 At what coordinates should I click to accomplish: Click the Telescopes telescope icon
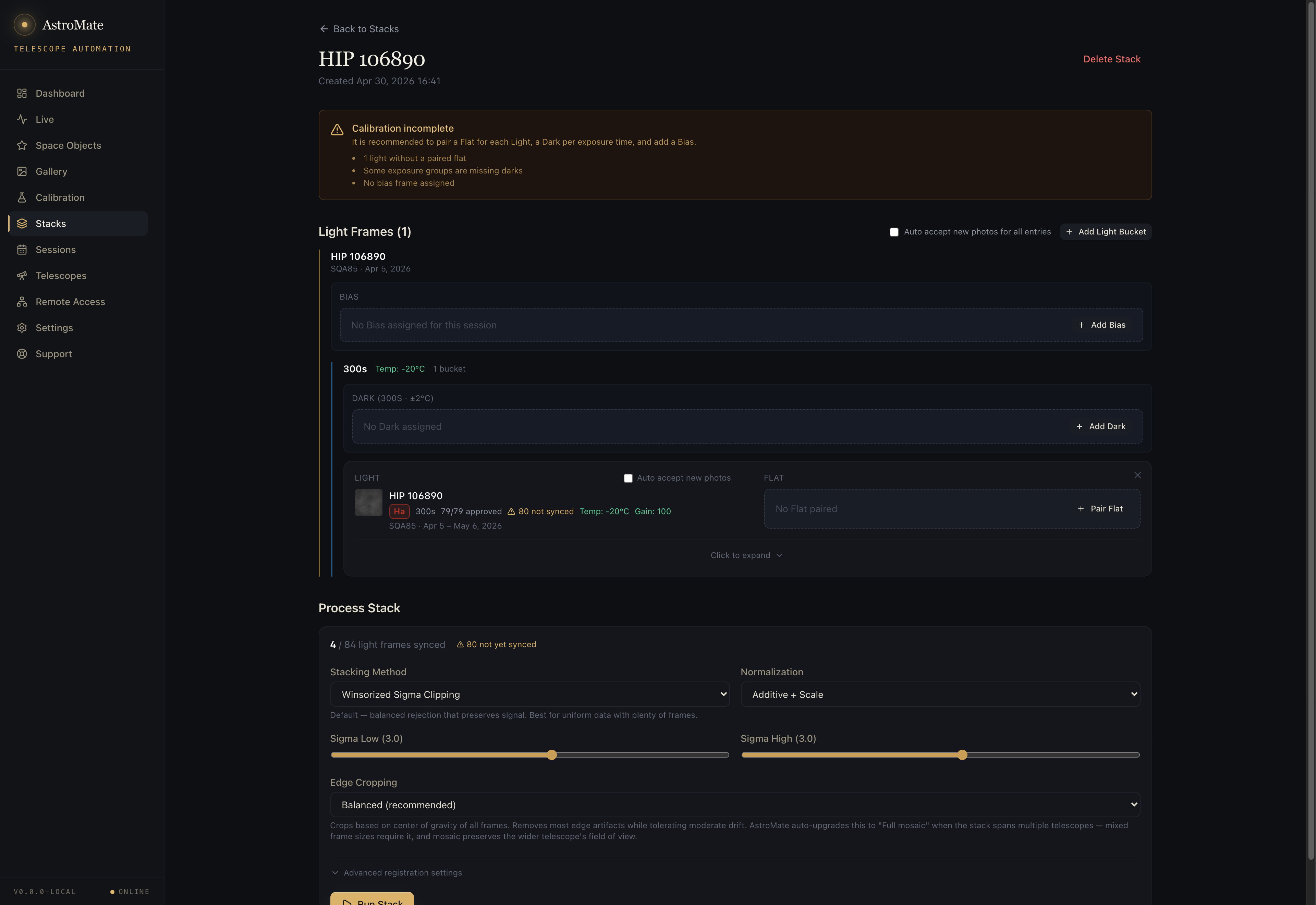(x=22, y=276)
